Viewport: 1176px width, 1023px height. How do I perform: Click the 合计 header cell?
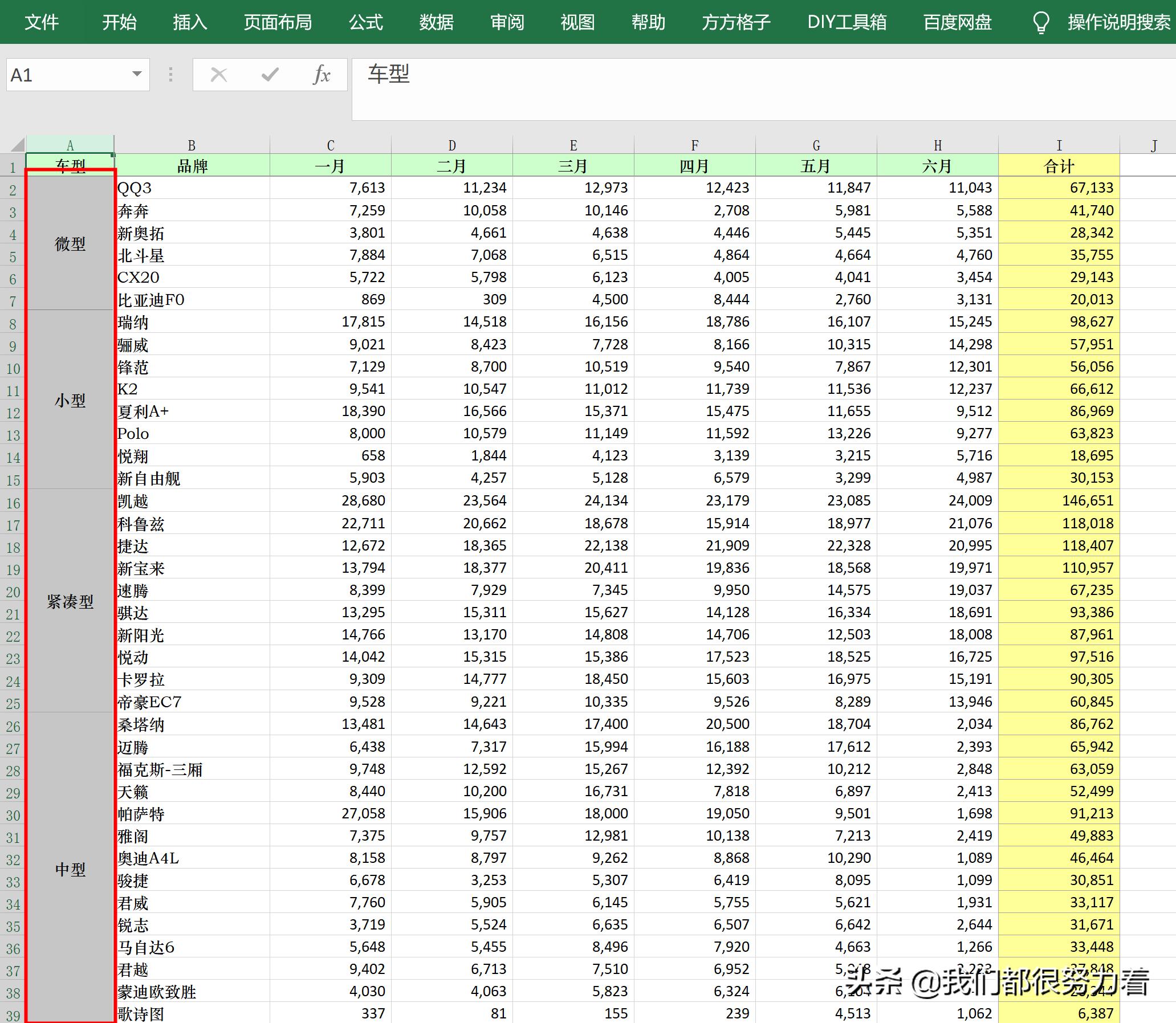click(1059, 165)
